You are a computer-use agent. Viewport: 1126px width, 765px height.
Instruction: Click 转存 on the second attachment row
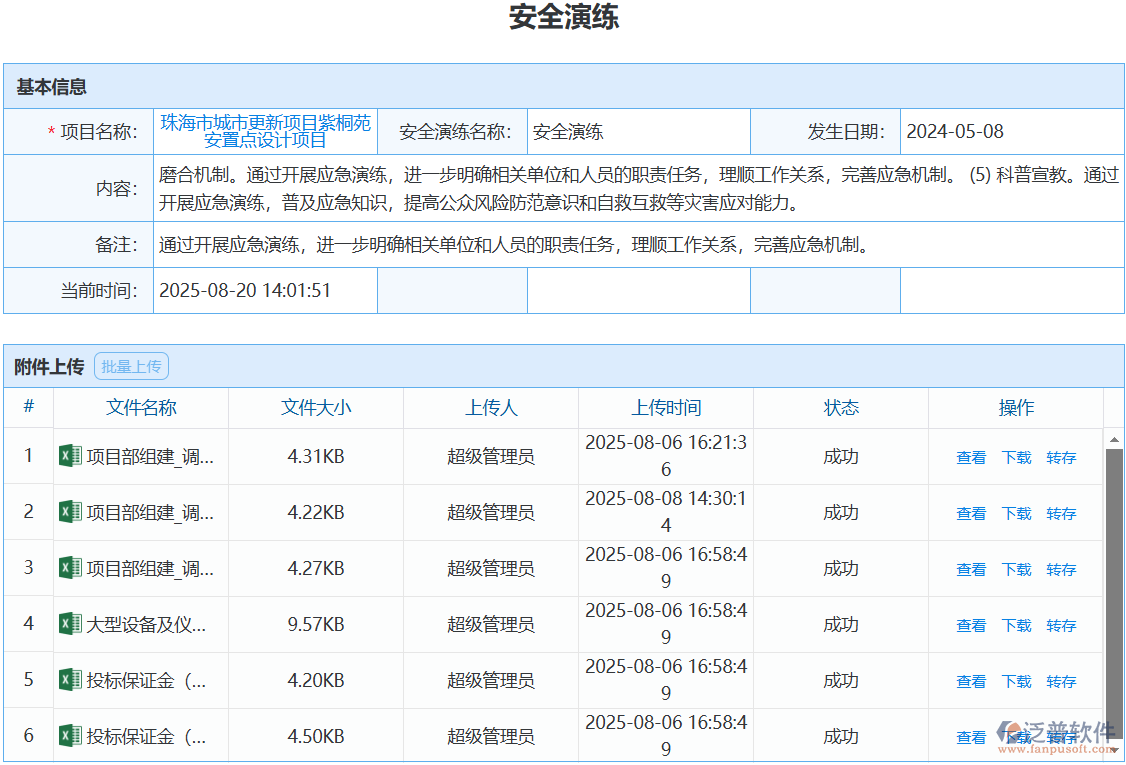point(1061,512)
